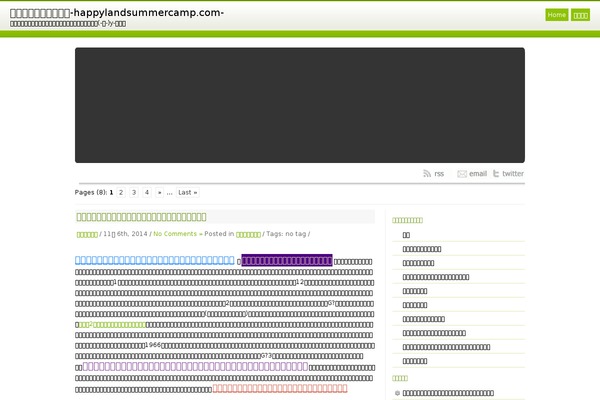The width and height of the screenshot is (600, 400).
Task: Open the bulleted link in the second sidebar section
Action: tap(448, 393)
